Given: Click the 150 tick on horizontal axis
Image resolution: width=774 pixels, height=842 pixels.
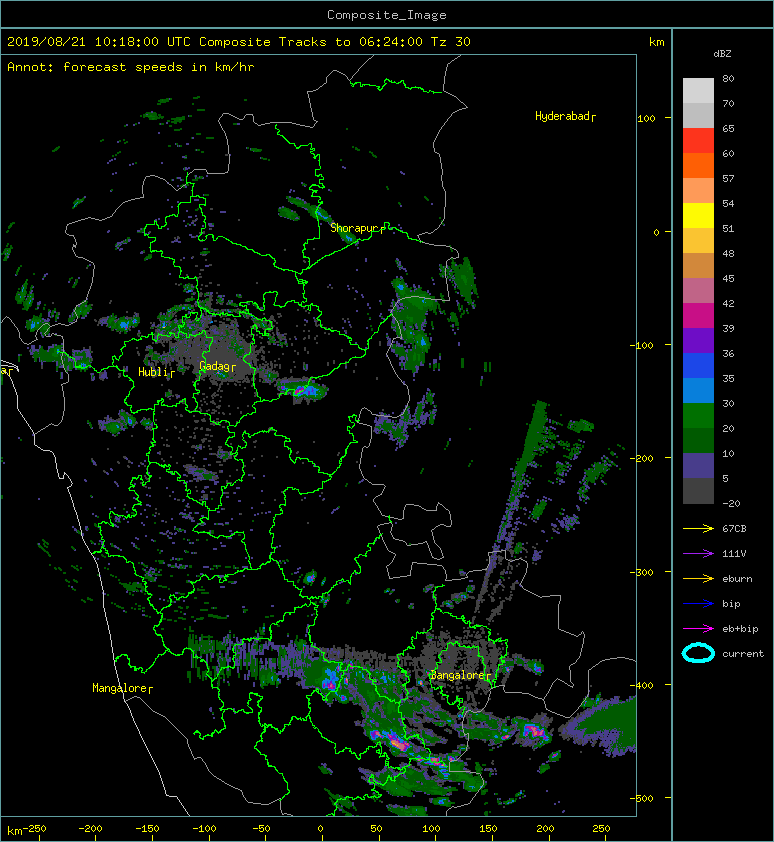Looking at the screenshot, I should 488,829.
